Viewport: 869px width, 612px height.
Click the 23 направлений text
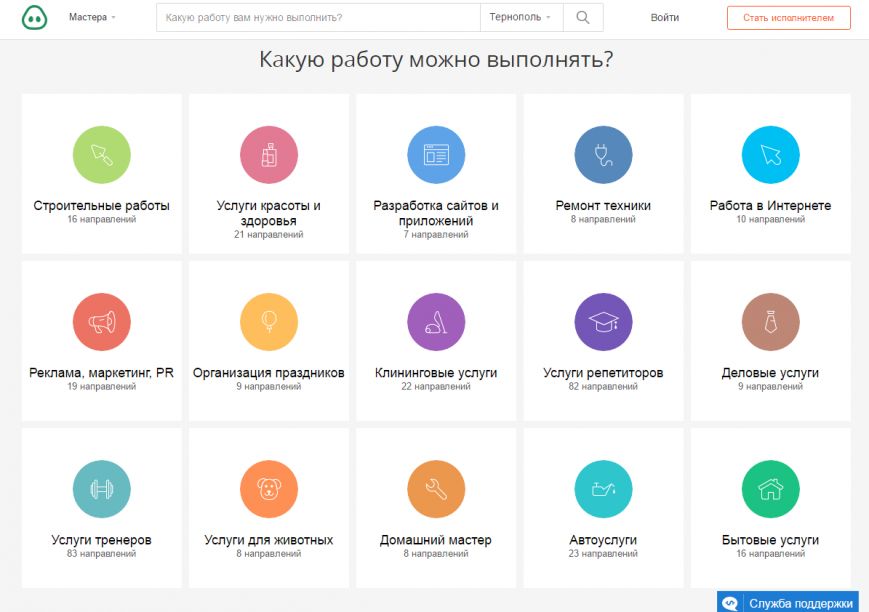(603, 553)
